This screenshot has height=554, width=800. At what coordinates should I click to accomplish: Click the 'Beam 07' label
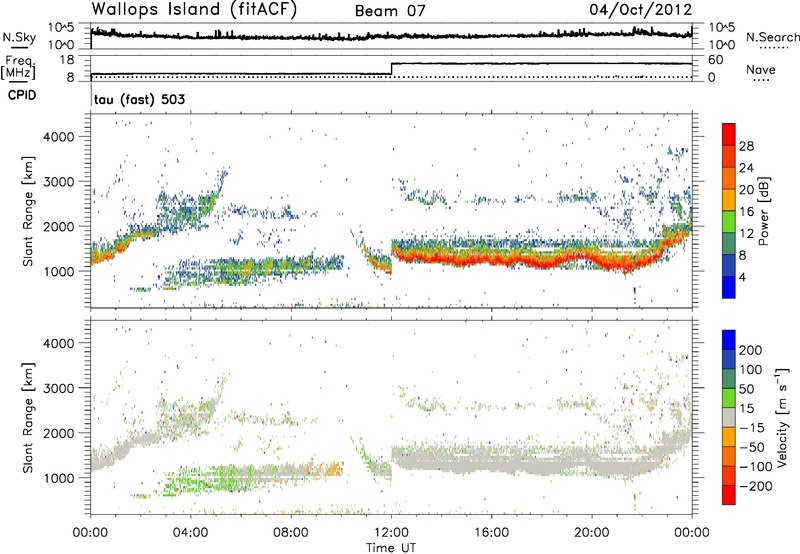point(390,11)
